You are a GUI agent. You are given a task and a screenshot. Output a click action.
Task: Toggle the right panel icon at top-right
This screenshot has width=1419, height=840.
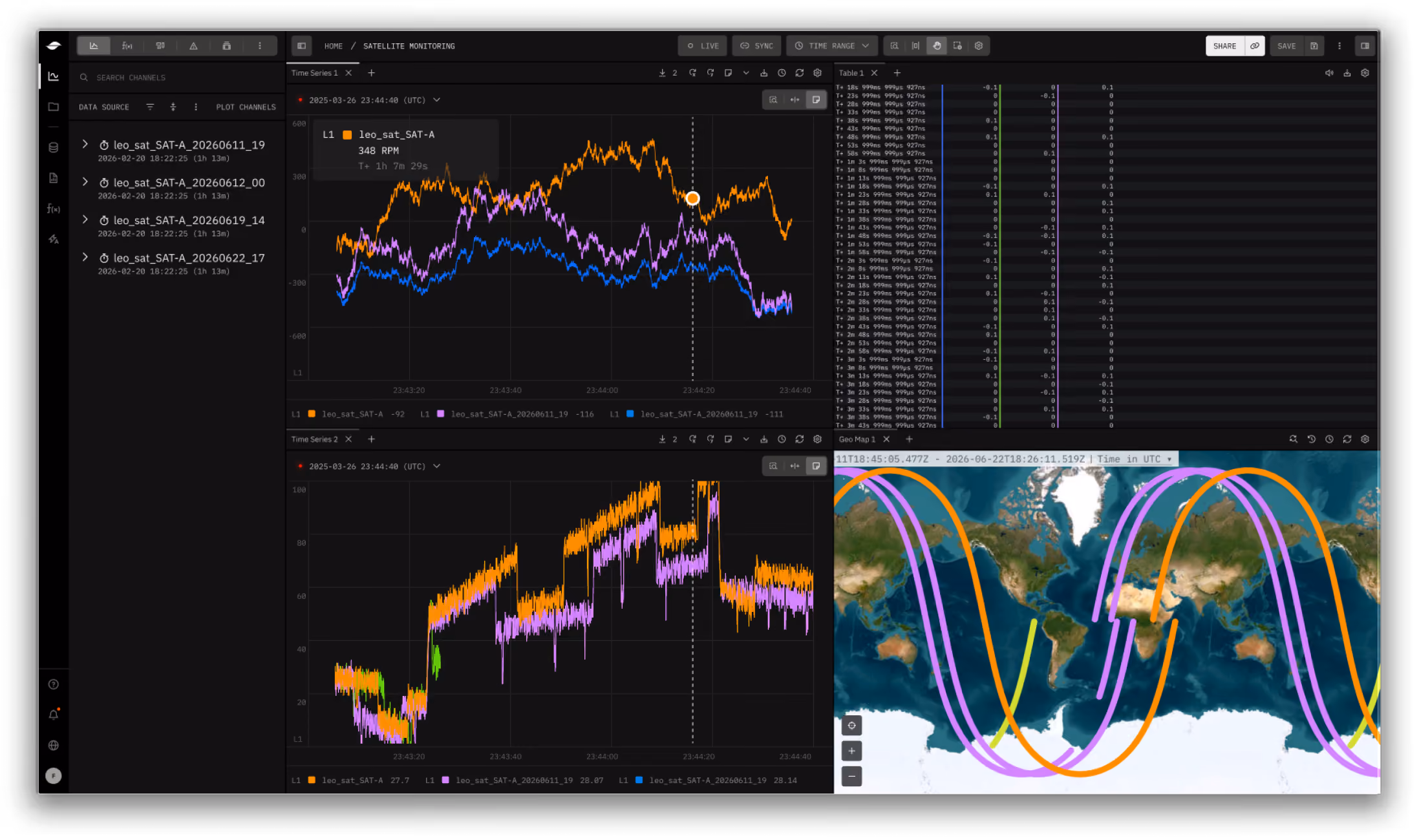point(1365,46)
